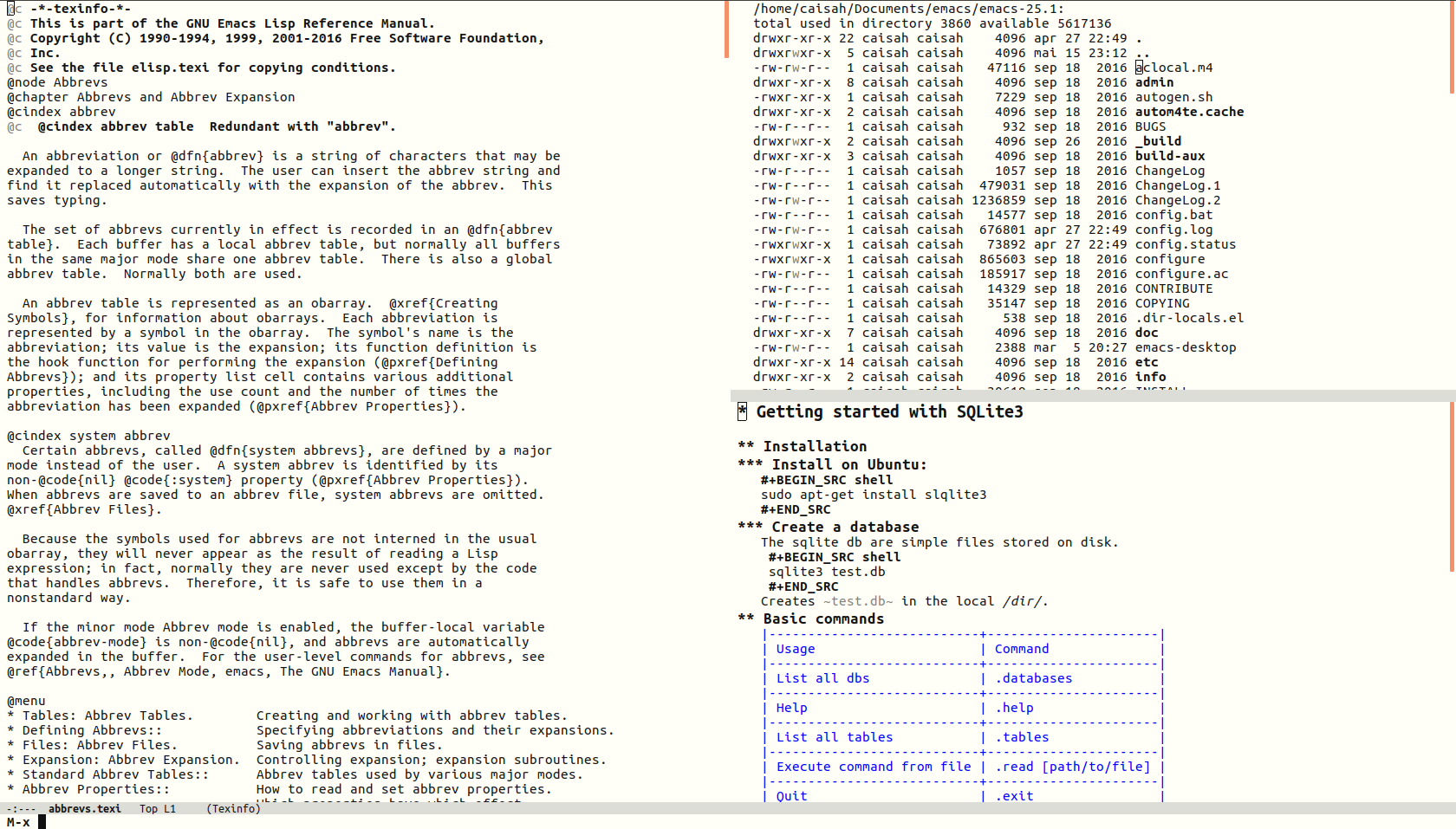The image size is (1456, 829).
Task: Select the ChangeLog.1 file entry
Action: click(x=1178, y=185)
